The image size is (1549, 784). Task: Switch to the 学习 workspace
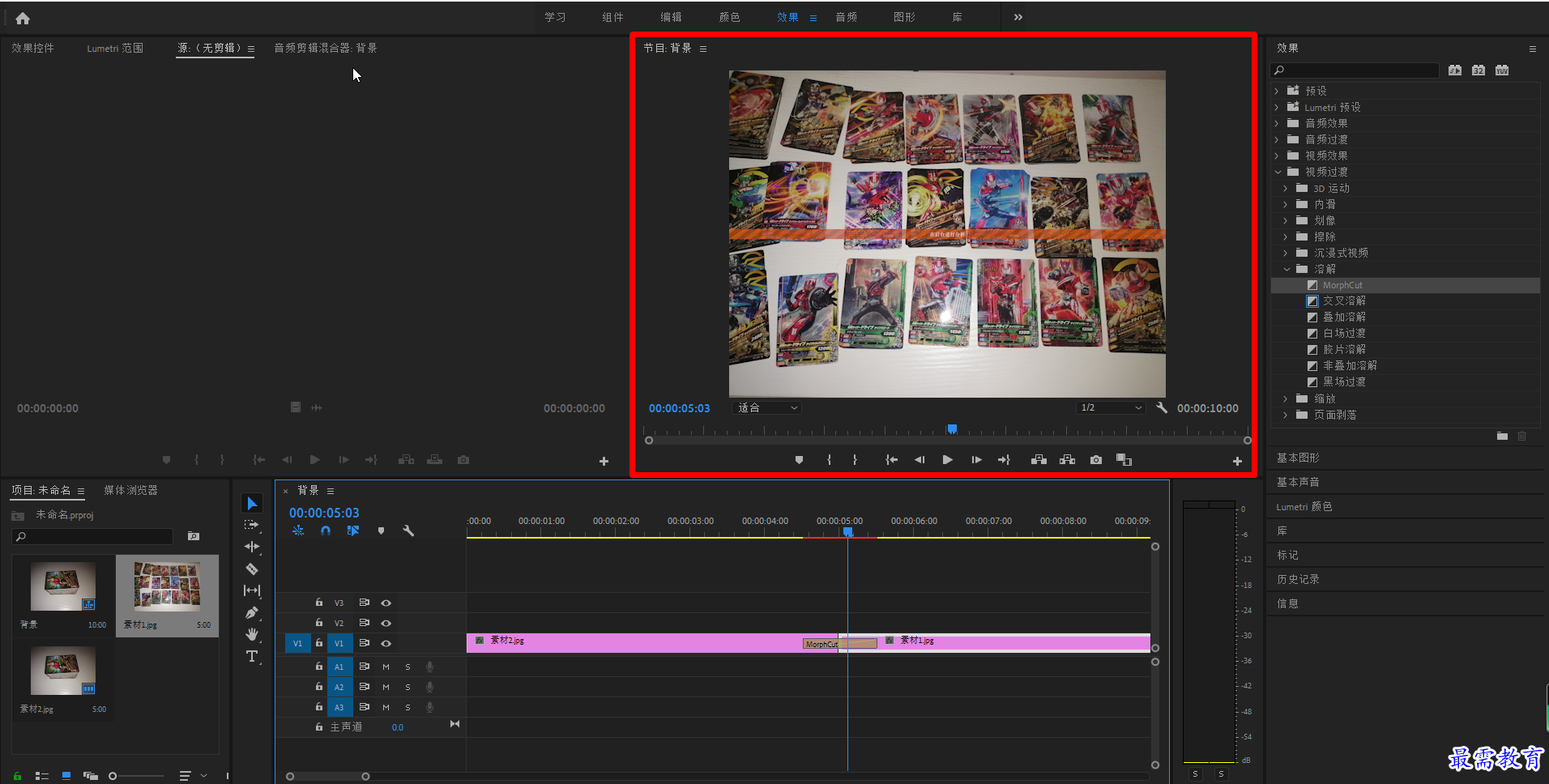(555, 17)
